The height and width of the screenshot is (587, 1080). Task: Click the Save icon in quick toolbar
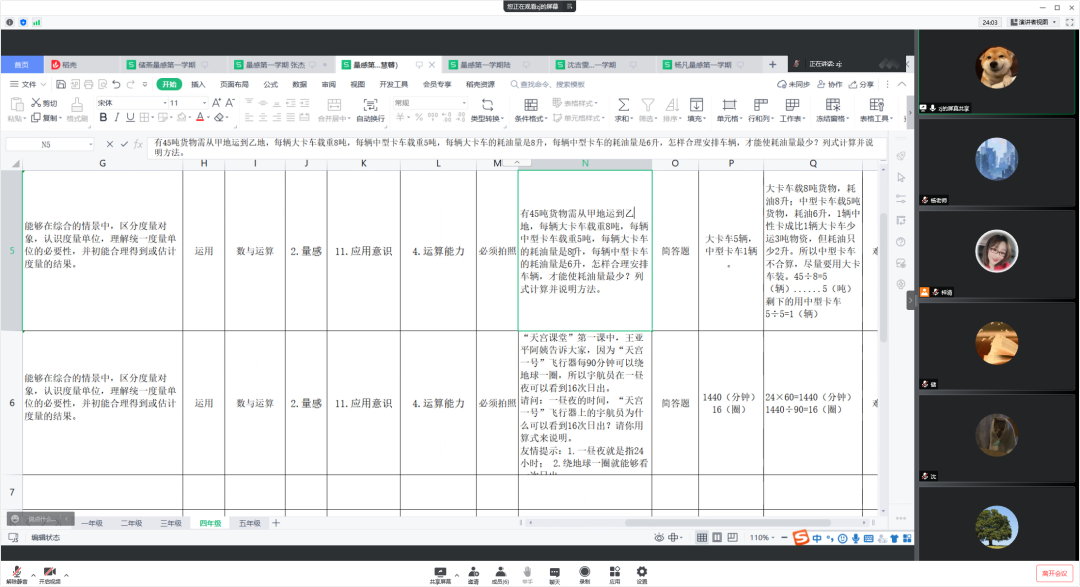pyautogui.click(x=61, y=84)
